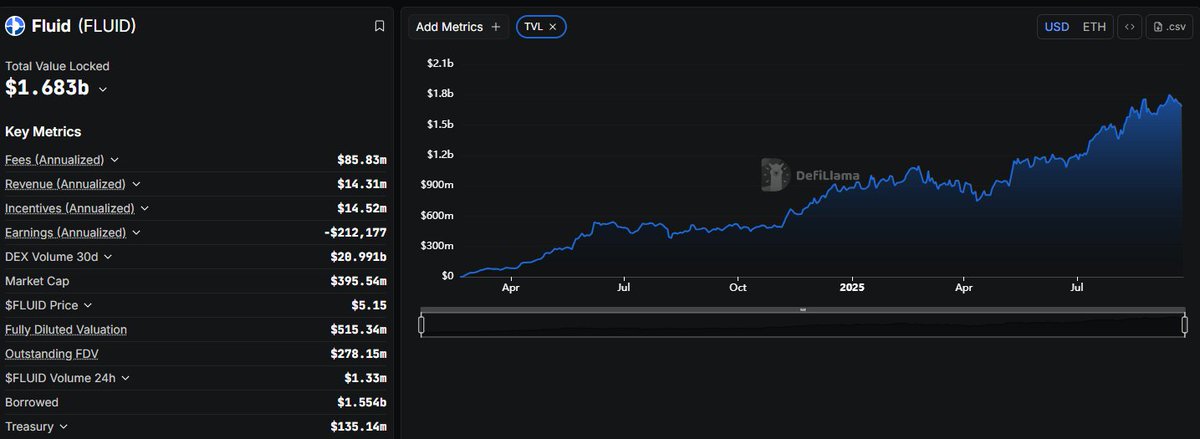
Task: Click the Fluid (FLUID) protocol title
Action: (84, 26)
